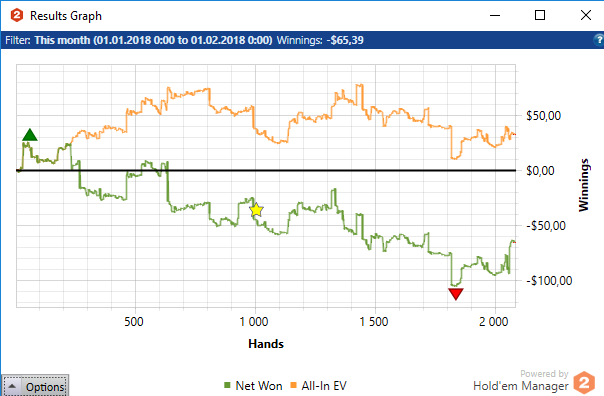
Task: Click the Hold'em Manager 2 title bar icon
Action: click(17, 15)
